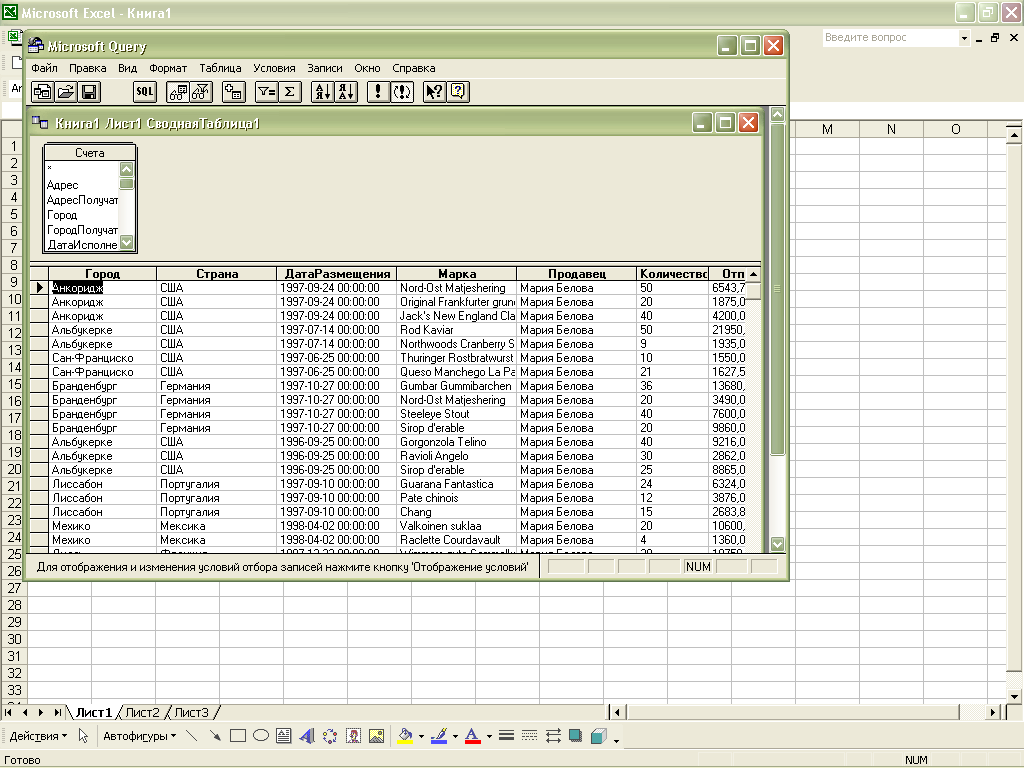Image resolution: width=1024 pixels, height=768 pixels.
Task: Click New Query icon in Microsoft Query toolbar
Action: point(42,92)
